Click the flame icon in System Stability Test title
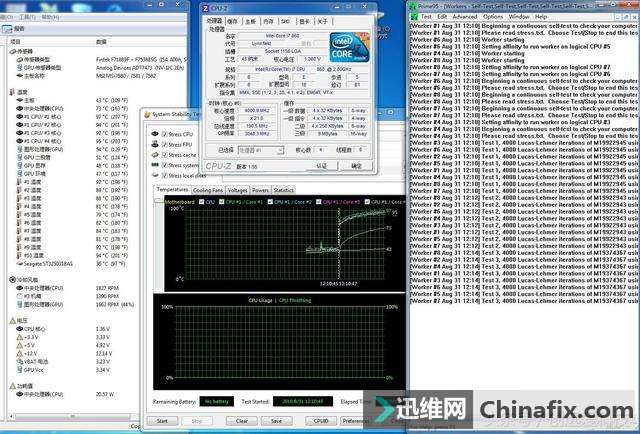Image resolution: width=640 pixels, height=434 pixels. 147,115
